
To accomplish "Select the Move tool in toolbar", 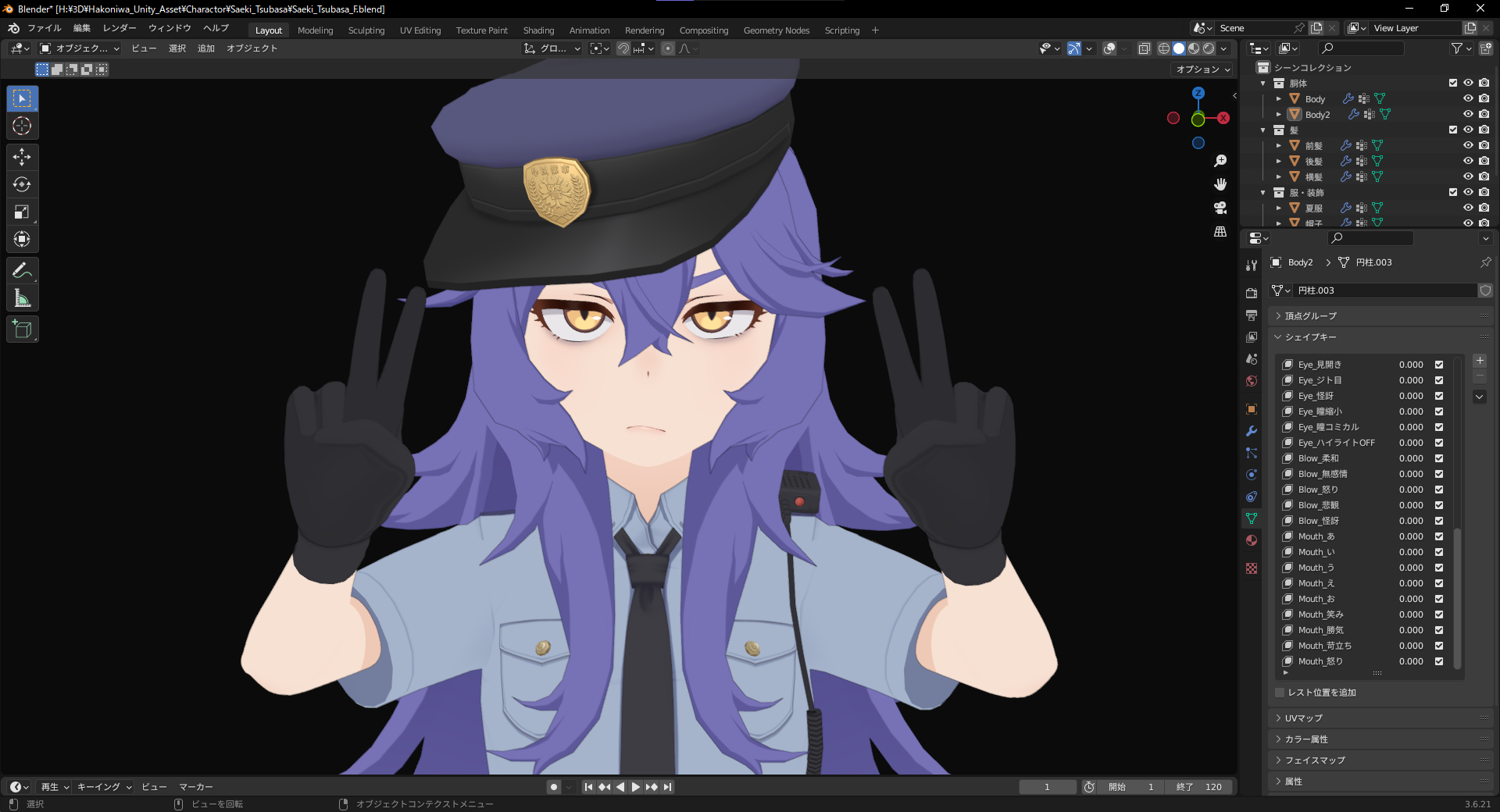I will tap(22, 157).
